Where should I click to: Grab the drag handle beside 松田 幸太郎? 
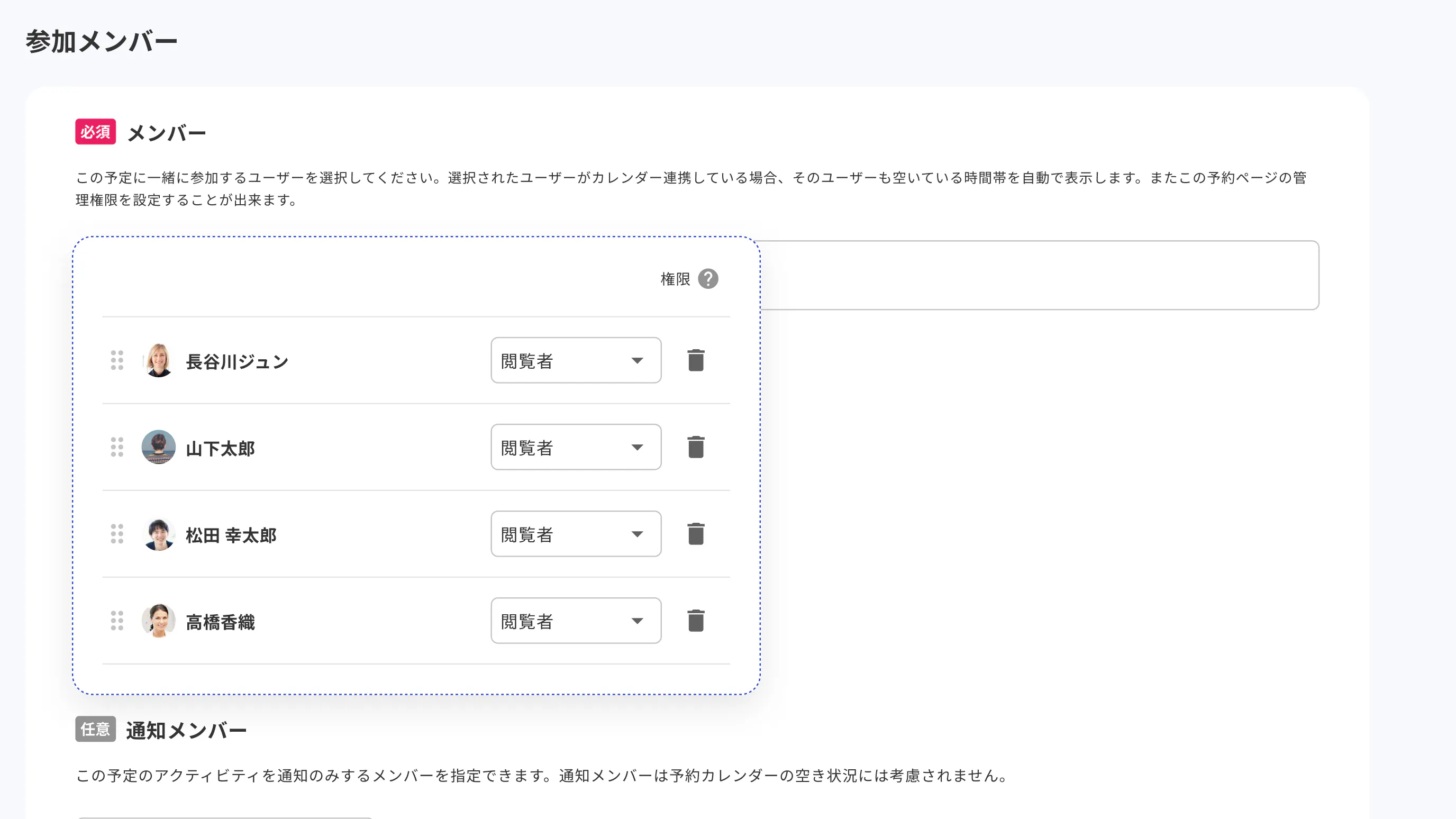pos(116,534)
